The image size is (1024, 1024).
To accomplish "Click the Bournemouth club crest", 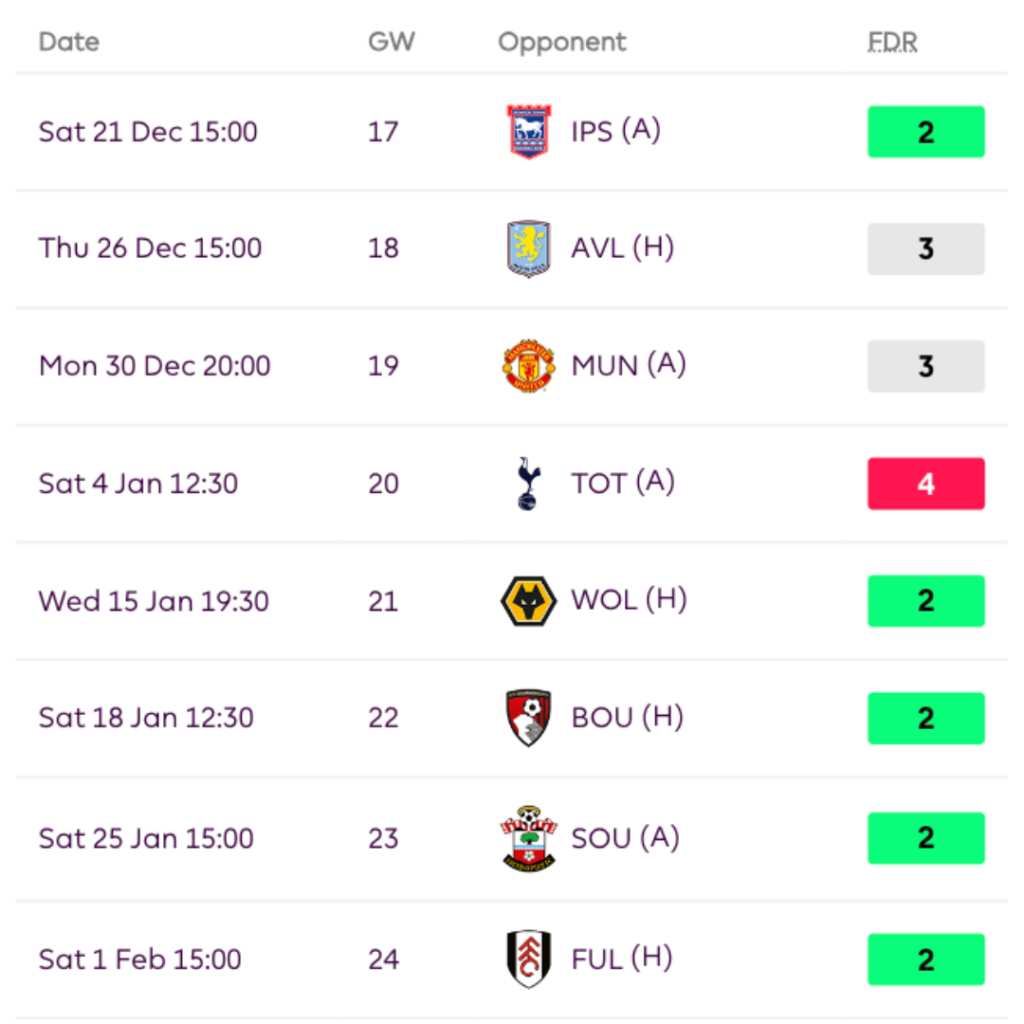I will pos(528,718).
